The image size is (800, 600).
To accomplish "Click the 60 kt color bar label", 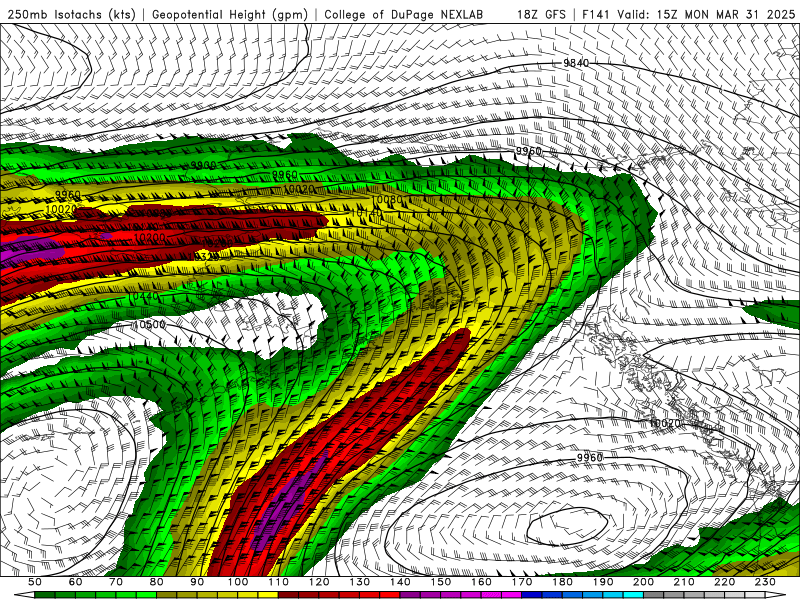I will [76, 582].
